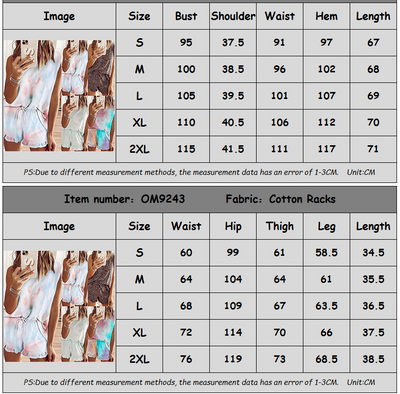Pick the Leg value 68.5
Image resolution: width=400 pixels, height=394 pixels.
(x=326, y=359)
